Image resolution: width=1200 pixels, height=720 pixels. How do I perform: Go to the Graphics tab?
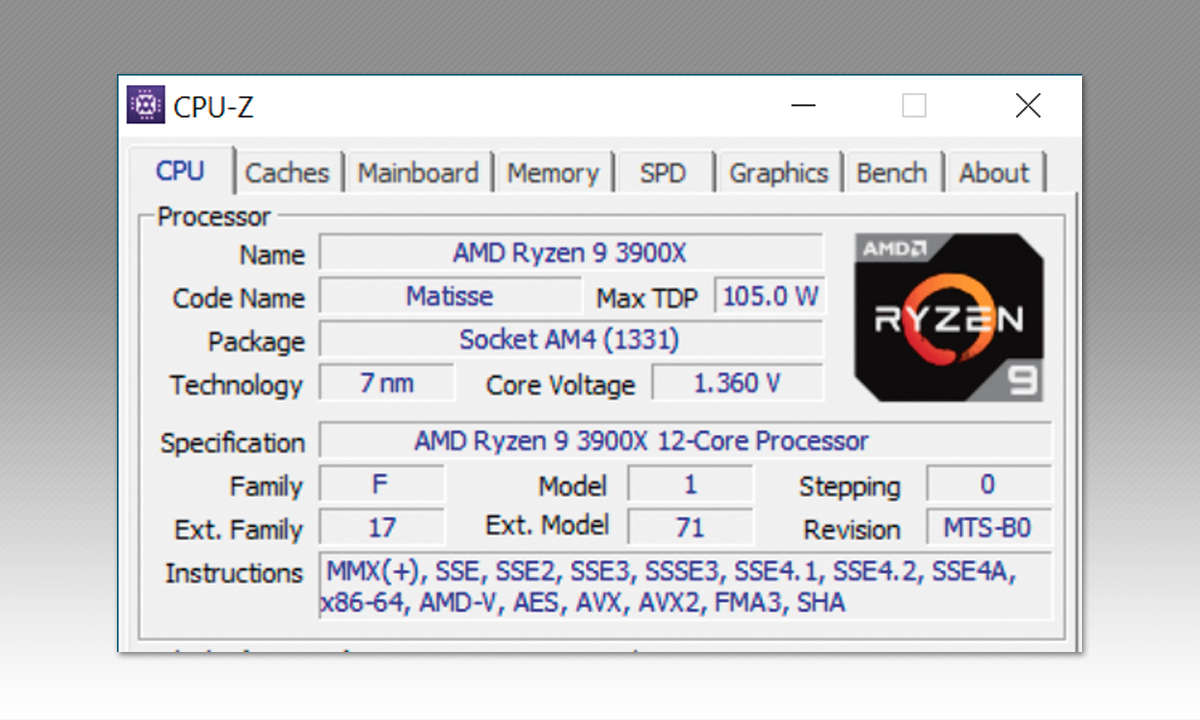(779, 173)
